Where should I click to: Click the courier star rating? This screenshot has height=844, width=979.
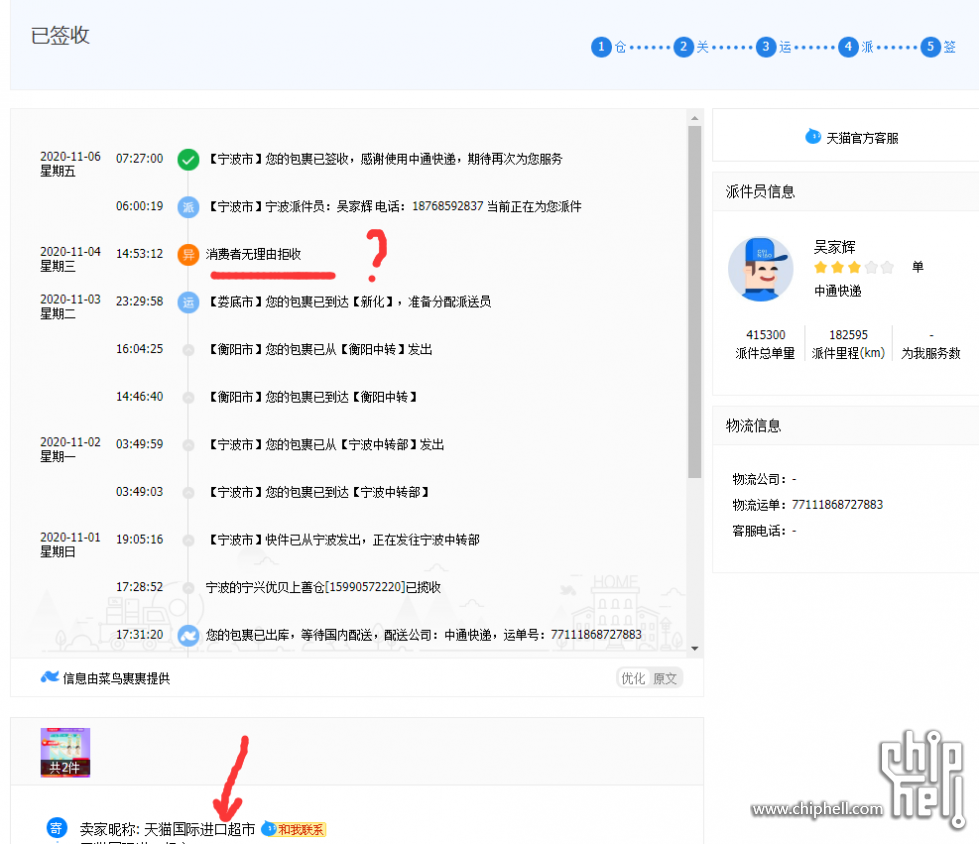(854, 268)
